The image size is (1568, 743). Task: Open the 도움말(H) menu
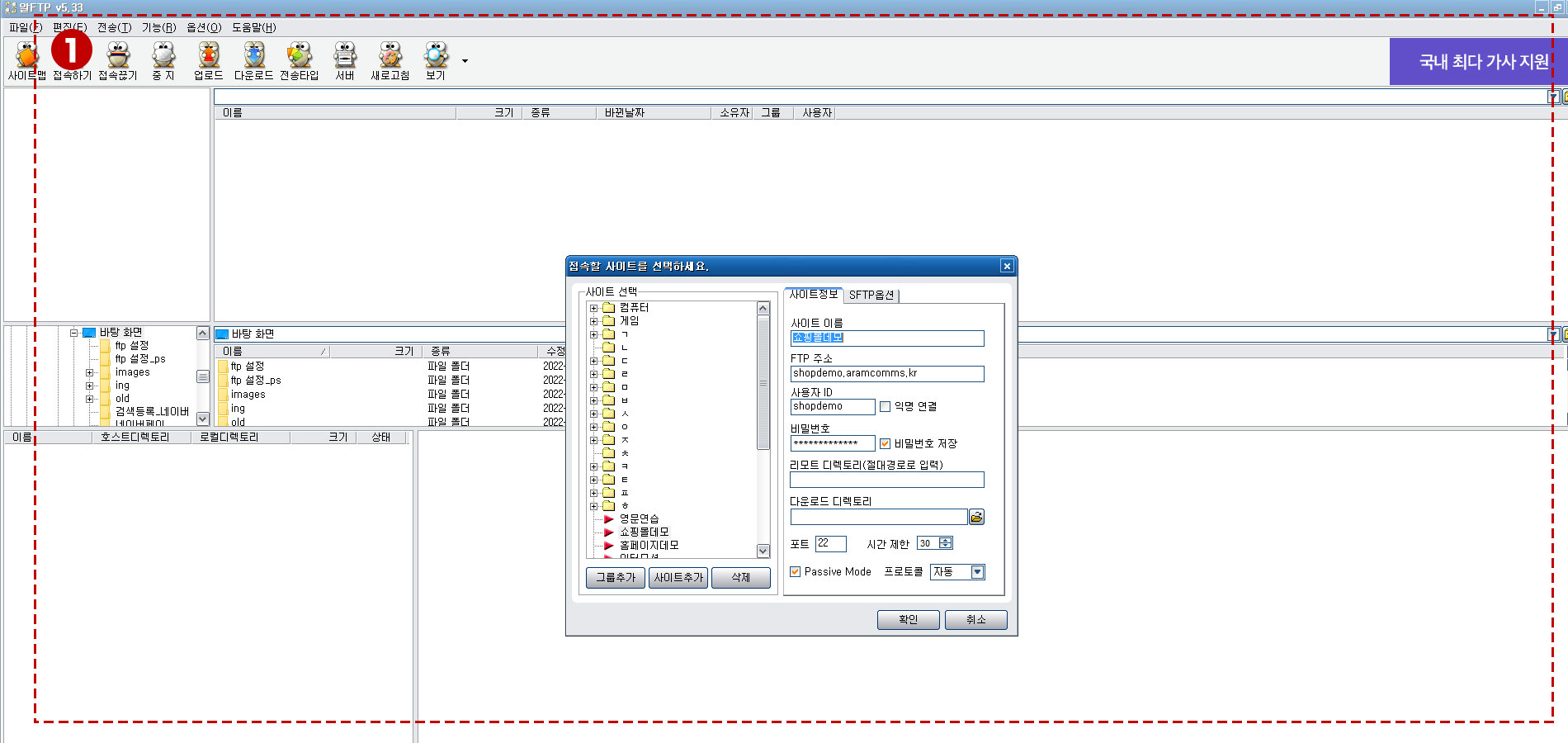pyautogui.click(x=254, y=27)
